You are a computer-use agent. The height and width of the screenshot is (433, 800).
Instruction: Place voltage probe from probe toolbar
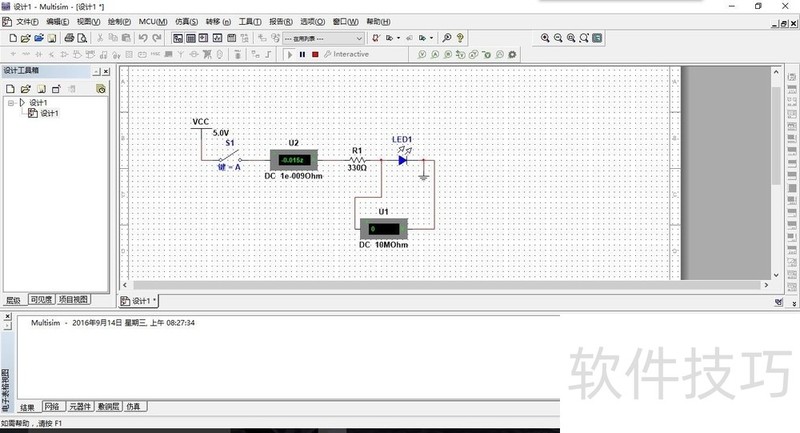coord(422,54)
